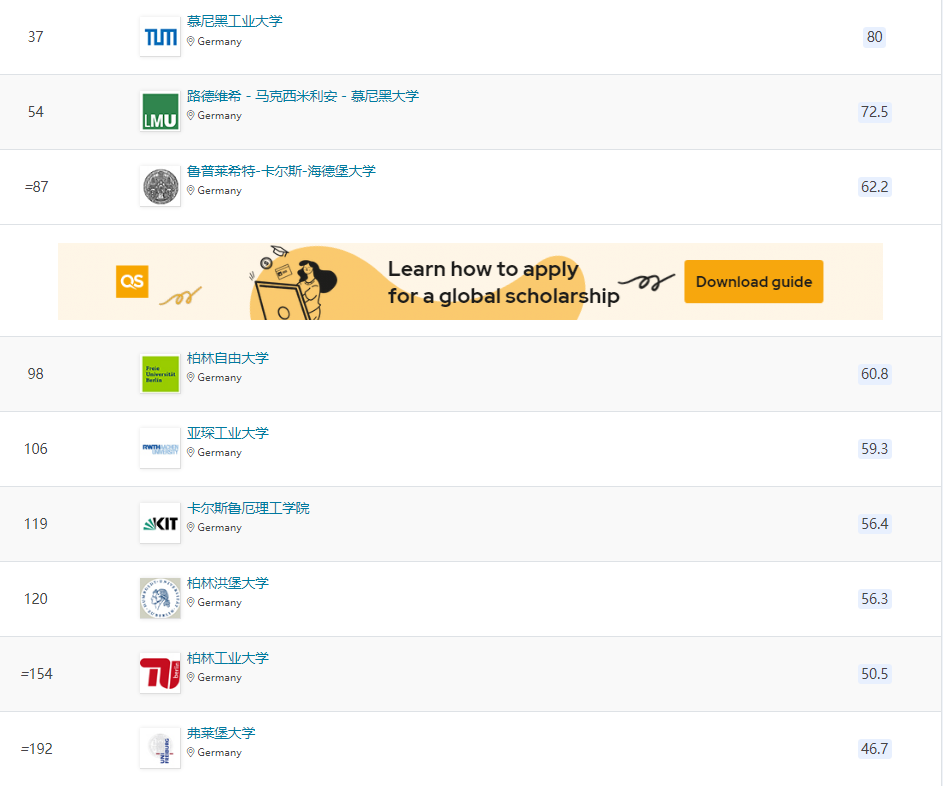Image resolution: width=943 pixels, height=786 pixels.
Task: Click the orange QS logo in banner
Action: pos(132,281)
